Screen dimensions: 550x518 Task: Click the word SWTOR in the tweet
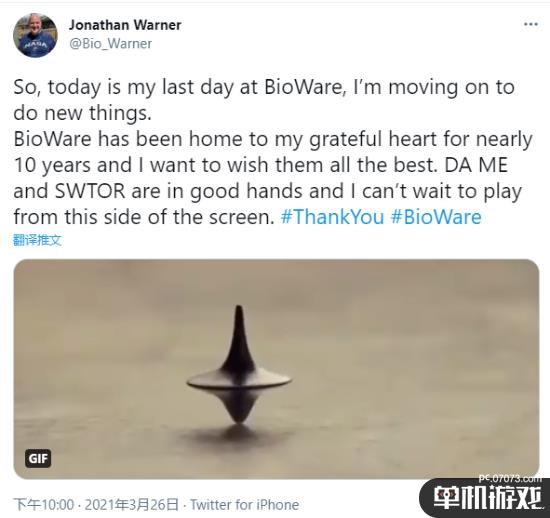pos(90,191)
